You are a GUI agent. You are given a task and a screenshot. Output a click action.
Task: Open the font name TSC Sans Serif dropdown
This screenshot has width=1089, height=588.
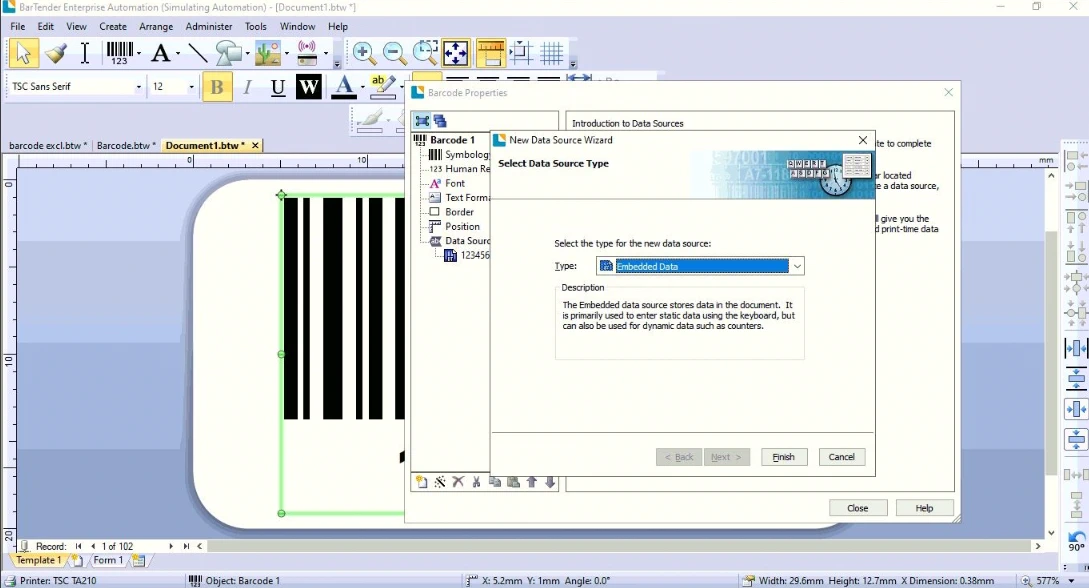[x=138, y=87]
